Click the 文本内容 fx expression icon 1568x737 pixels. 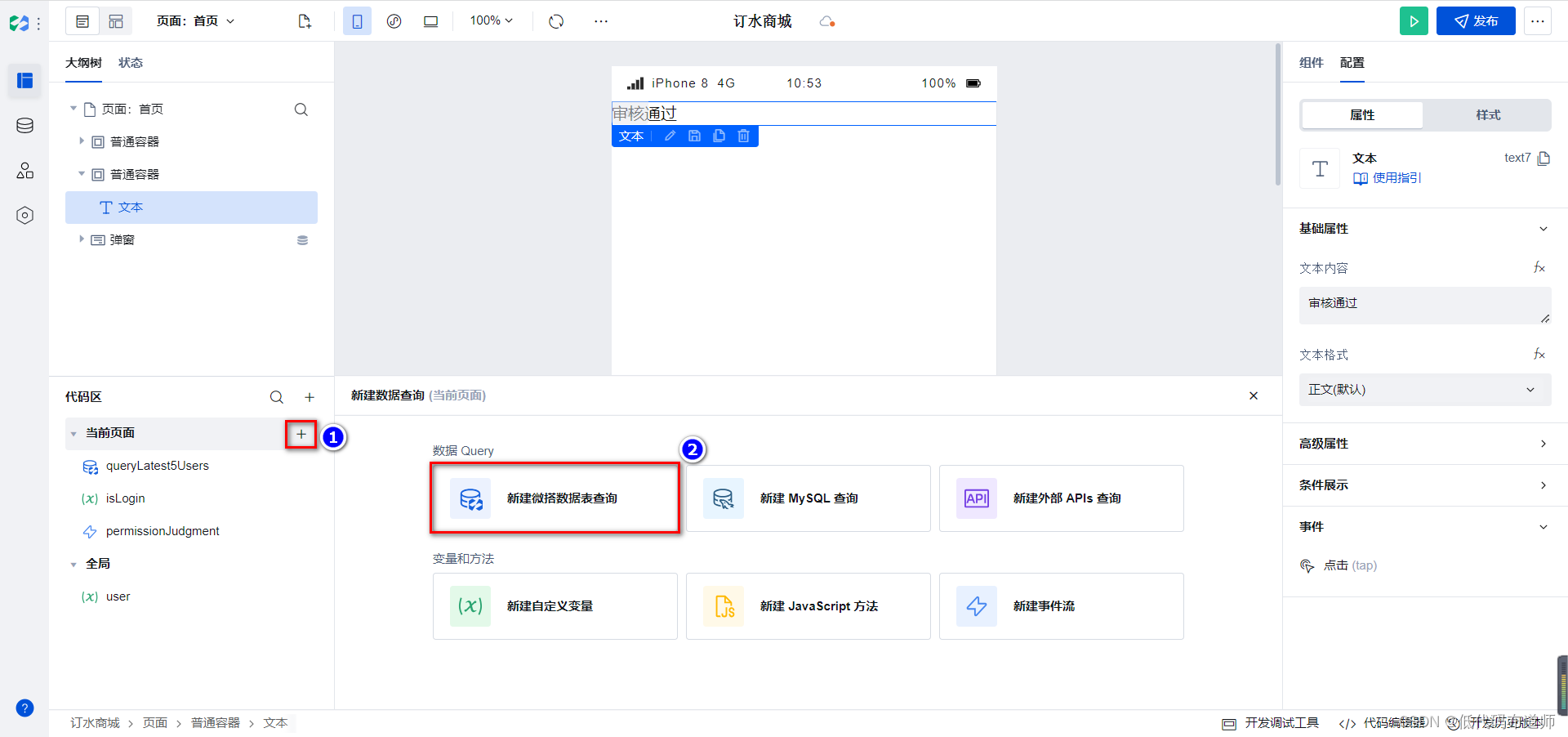[1539, 268]
